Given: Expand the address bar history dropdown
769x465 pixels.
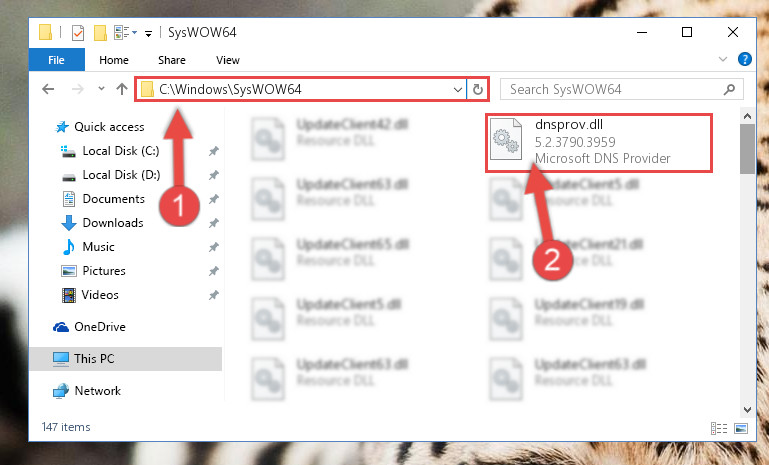Looking at the screenshot, I should pos(458,89).
